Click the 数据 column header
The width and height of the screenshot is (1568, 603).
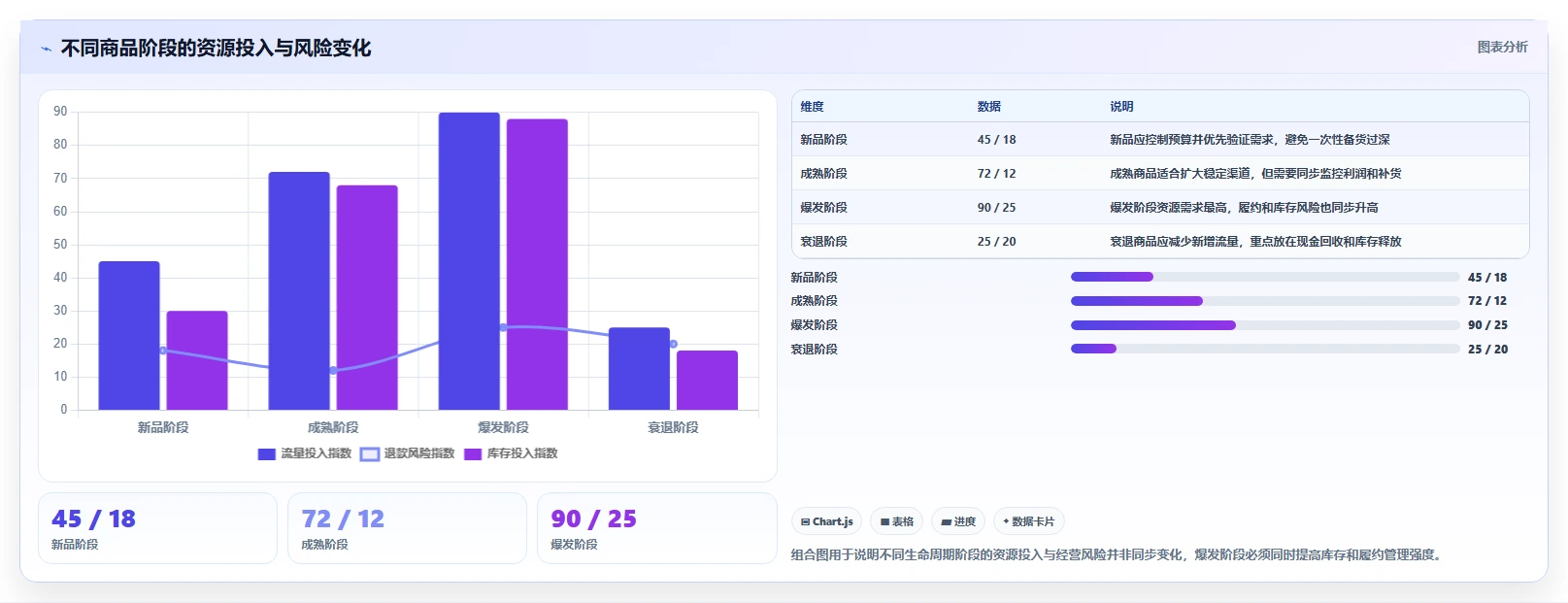click(x=988, y=107)
